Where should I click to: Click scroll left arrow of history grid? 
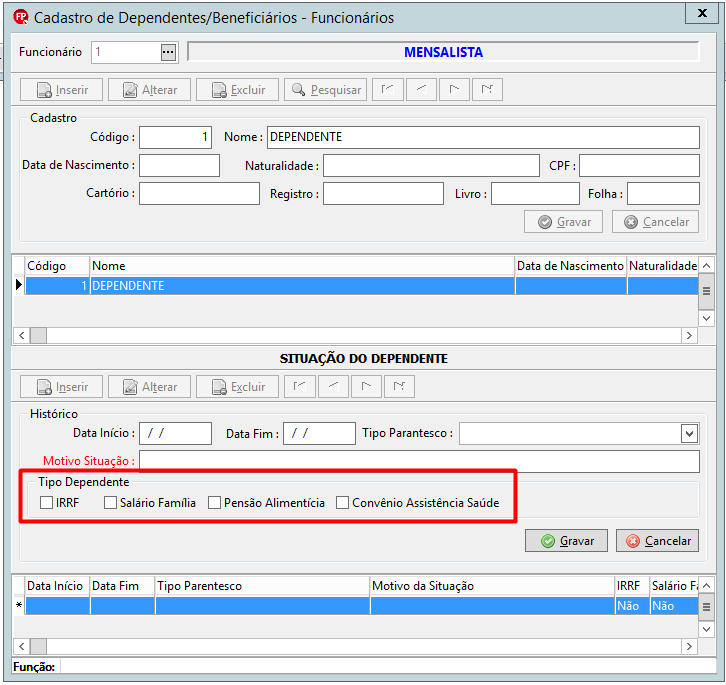(22, 646)
